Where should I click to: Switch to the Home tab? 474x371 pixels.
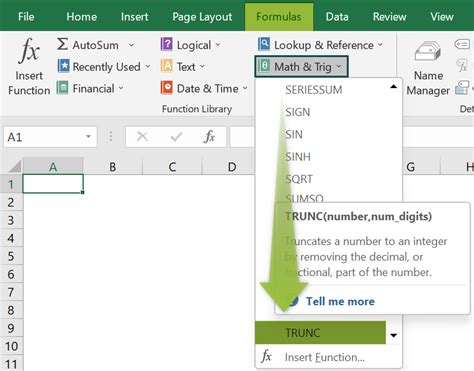pos(82,16)
